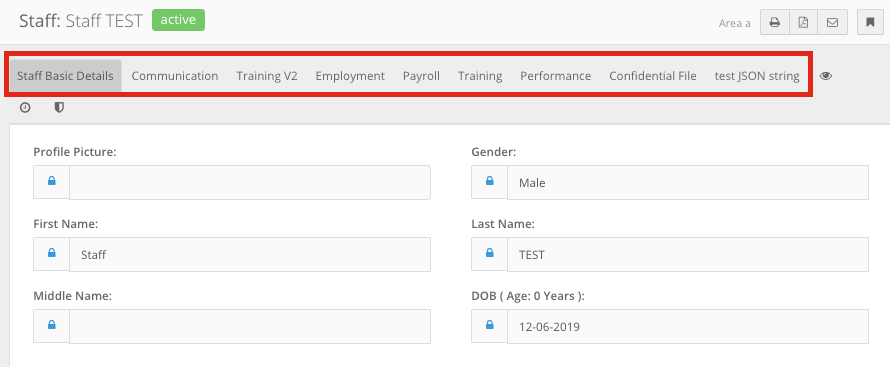
Task: Click the green active status badge
Action: tap(178, 20)
